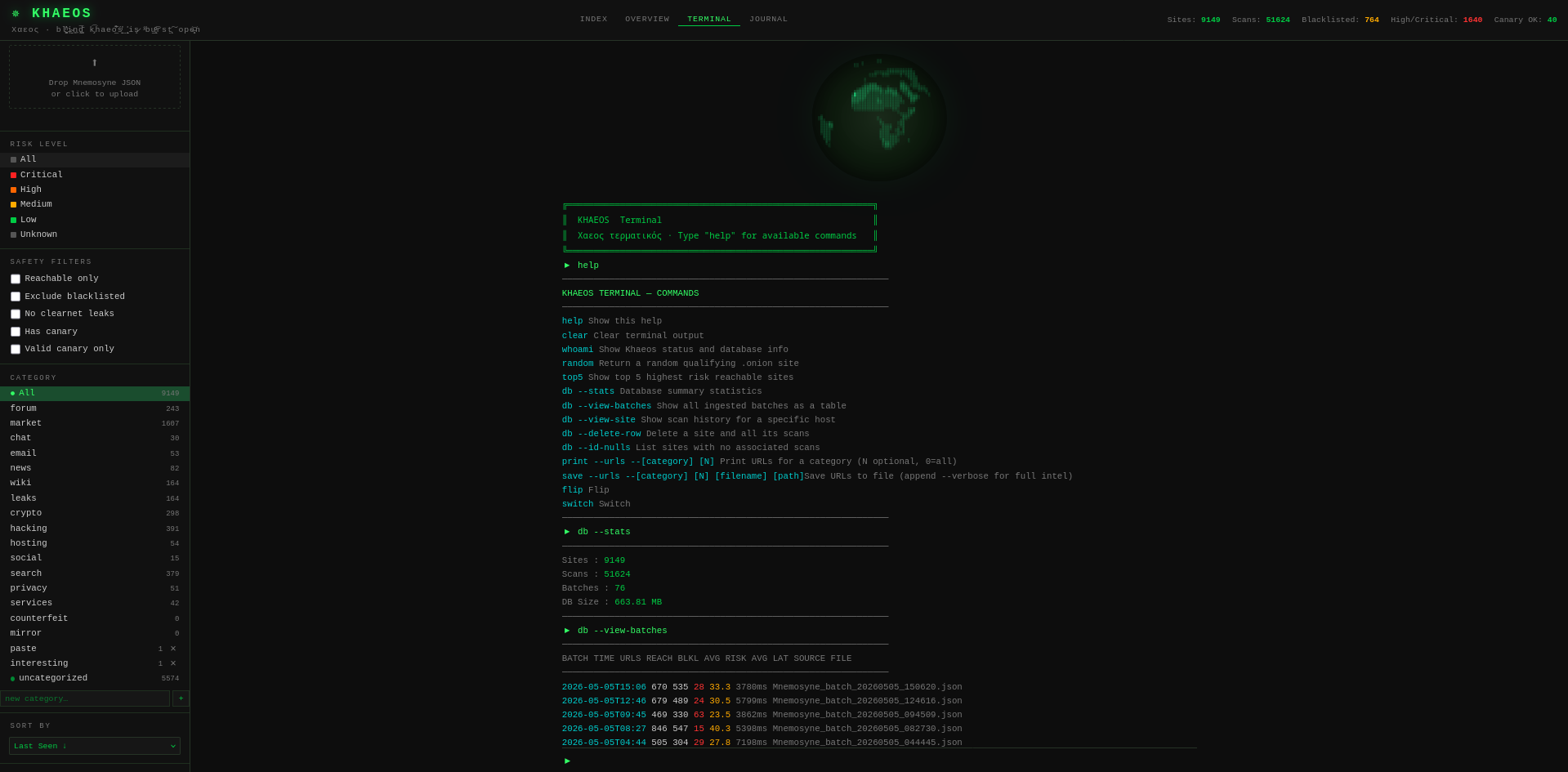Image resolution: width=1568 pixels, height=772 pixels.
Task: Toggle Valid canary only checkbox
Action: pyautogui.click(x=16, y=349)
